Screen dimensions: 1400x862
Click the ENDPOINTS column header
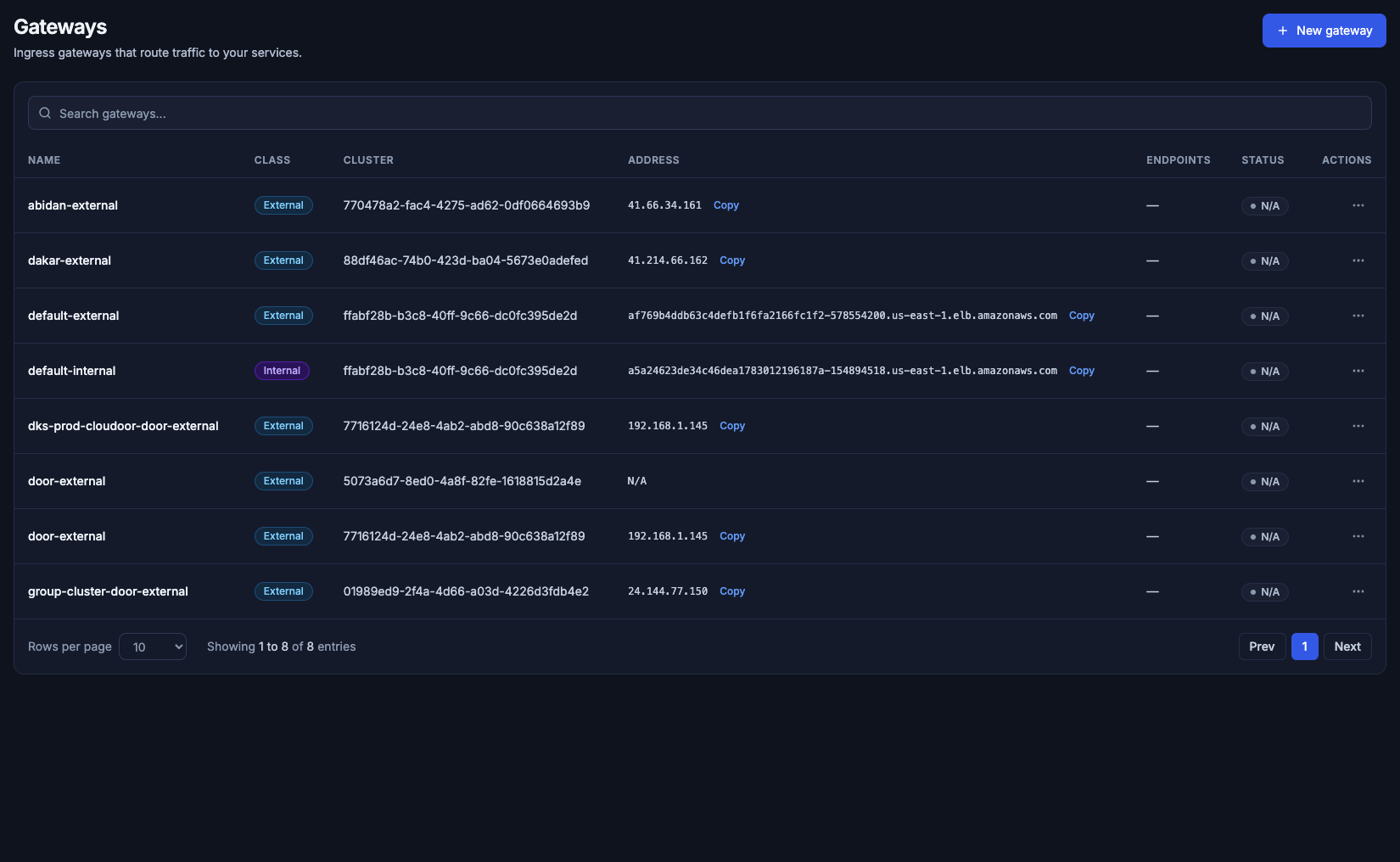tap(1179, 160)
